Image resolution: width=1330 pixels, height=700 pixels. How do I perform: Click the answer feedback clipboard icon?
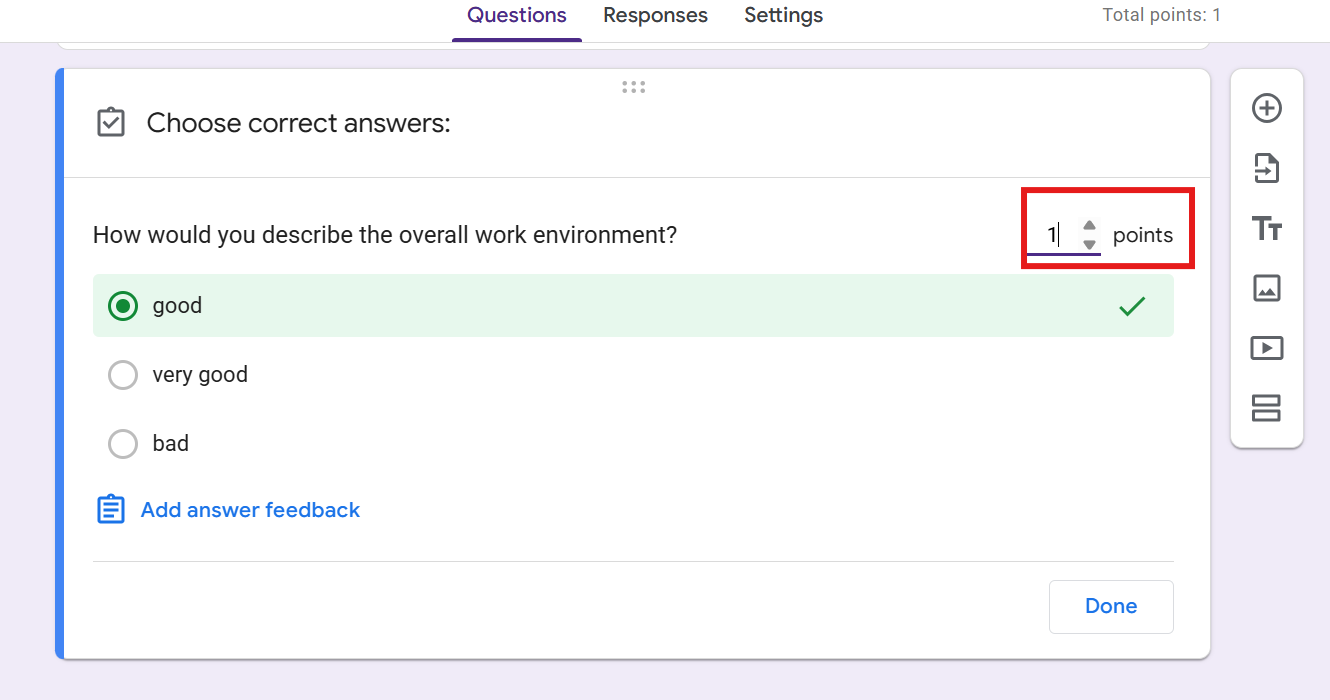click(111, 509)
